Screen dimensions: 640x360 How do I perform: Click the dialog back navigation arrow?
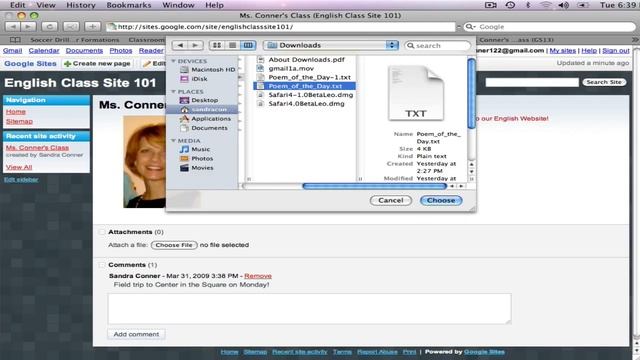[180, 45]
